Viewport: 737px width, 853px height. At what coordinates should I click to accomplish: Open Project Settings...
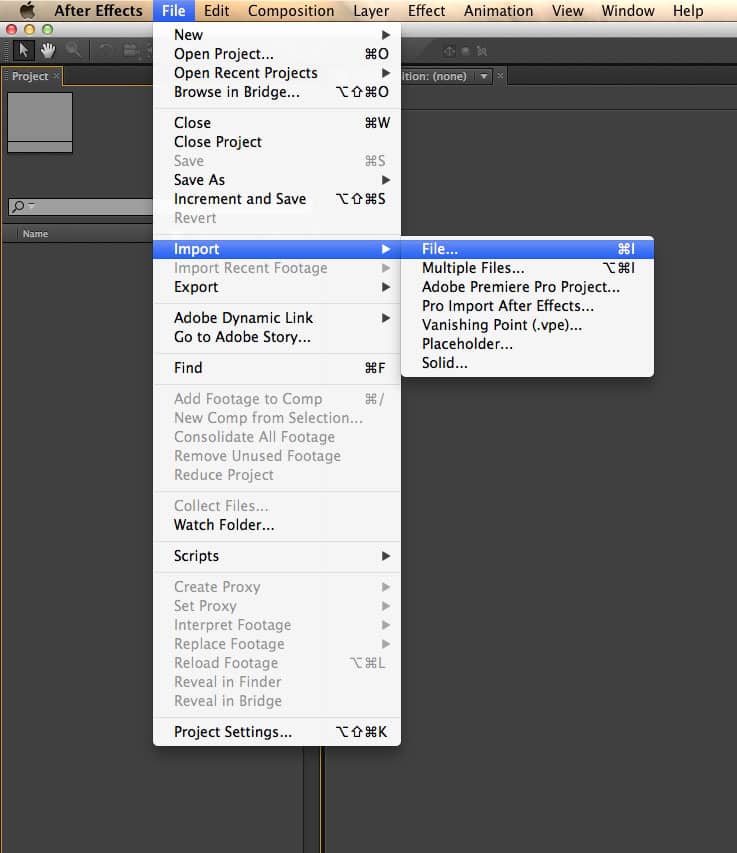click(277, 732)
